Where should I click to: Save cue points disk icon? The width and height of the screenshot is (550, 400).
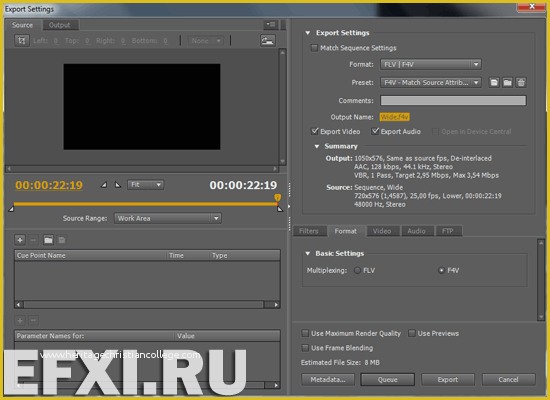pos(62,240)
